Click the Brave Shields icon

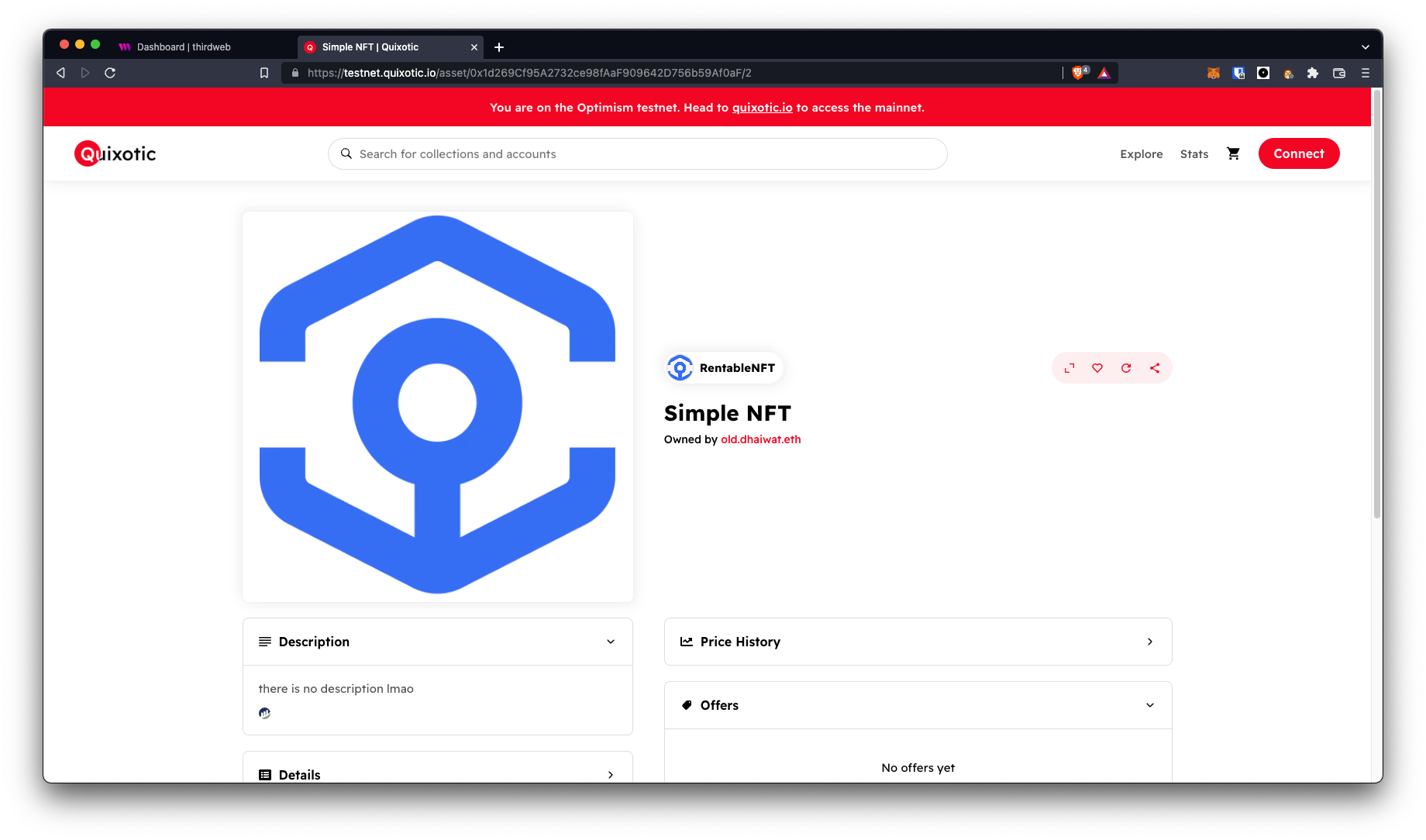(x=1078, y=73)
